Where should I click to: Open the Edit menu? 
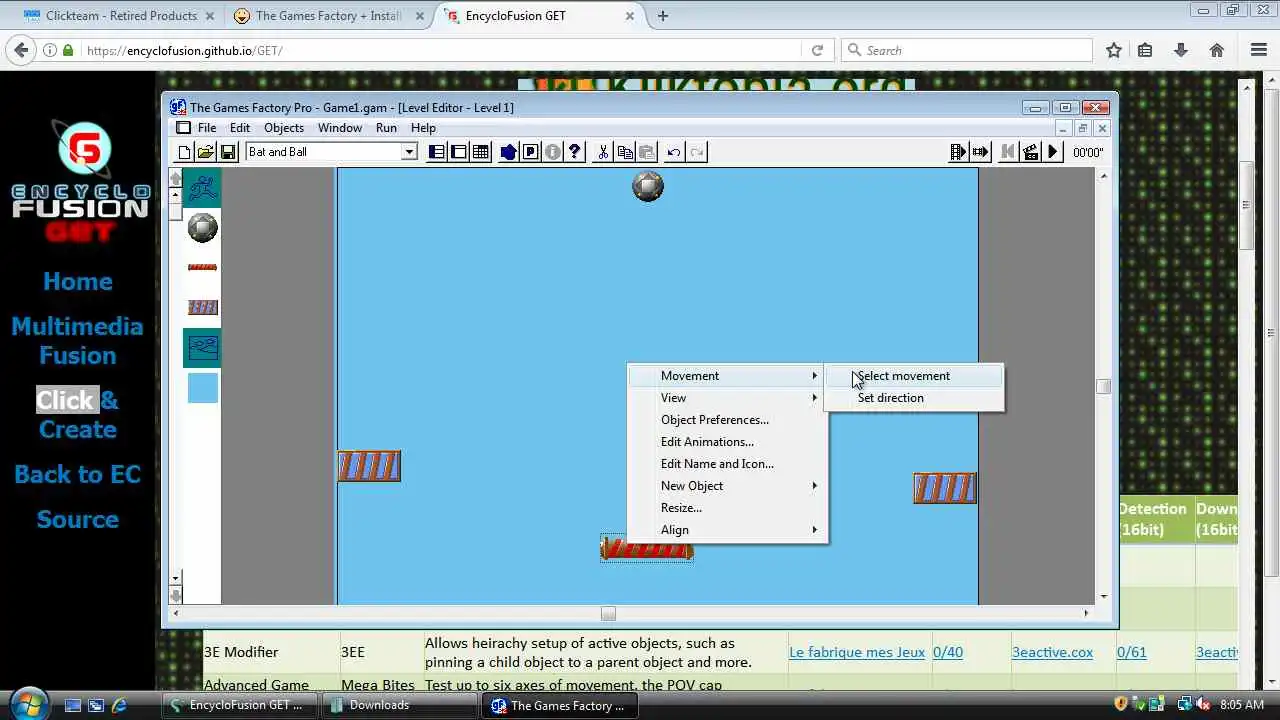240,128
